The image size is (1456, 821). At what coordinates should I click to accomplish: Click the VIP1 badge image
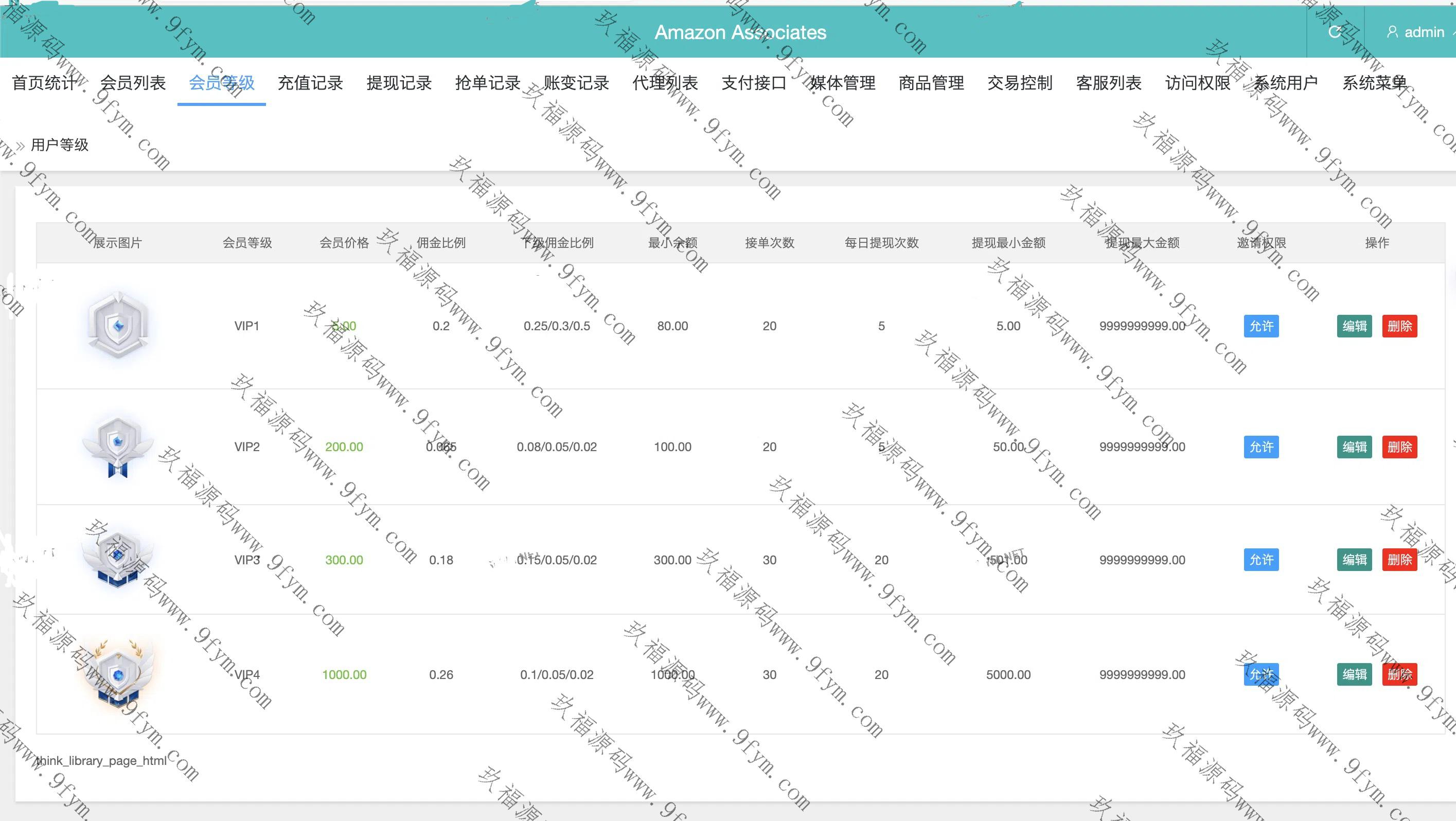118,326
